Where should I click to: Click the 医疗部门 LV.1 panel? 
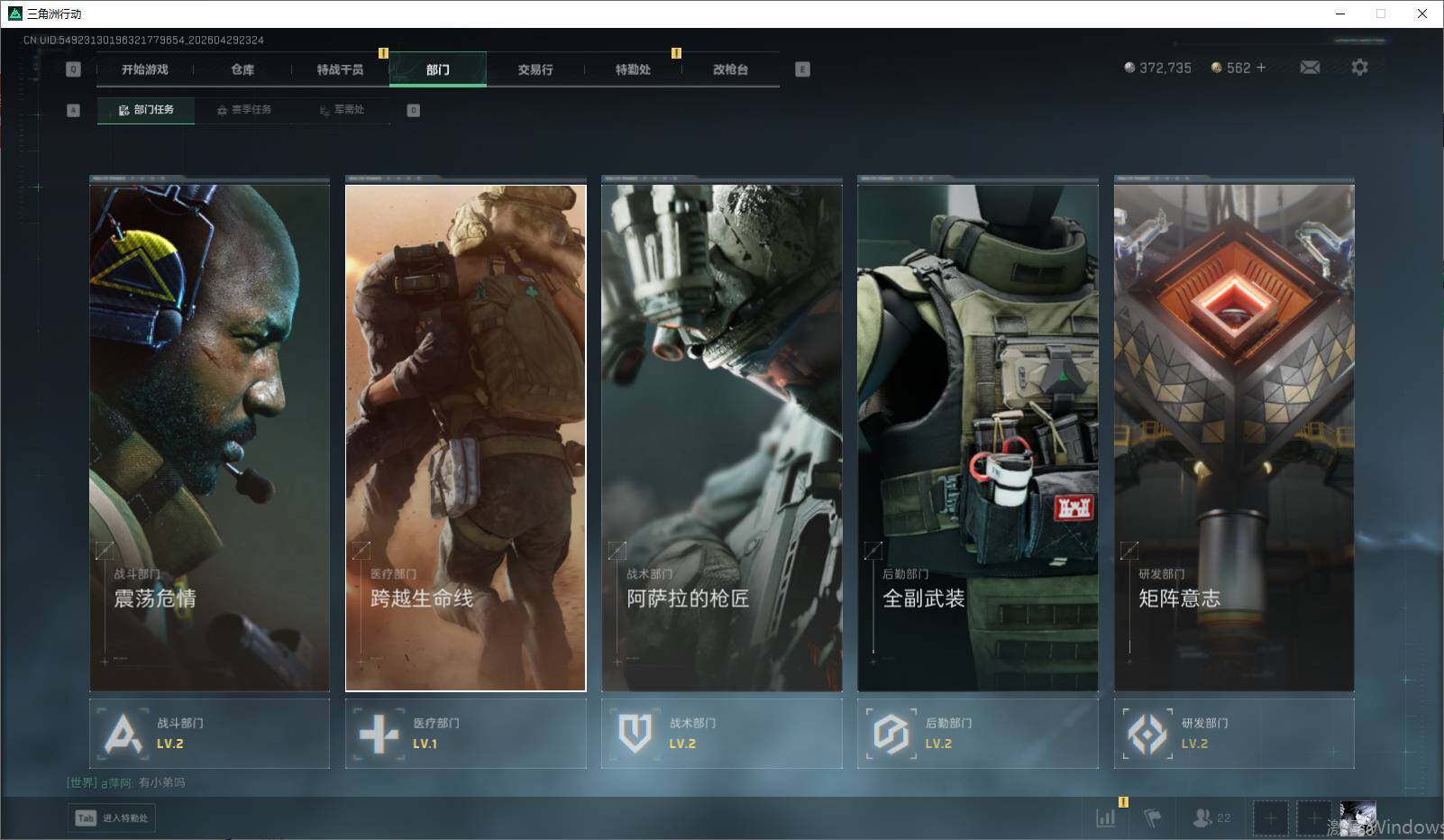(x=466, y=734)
